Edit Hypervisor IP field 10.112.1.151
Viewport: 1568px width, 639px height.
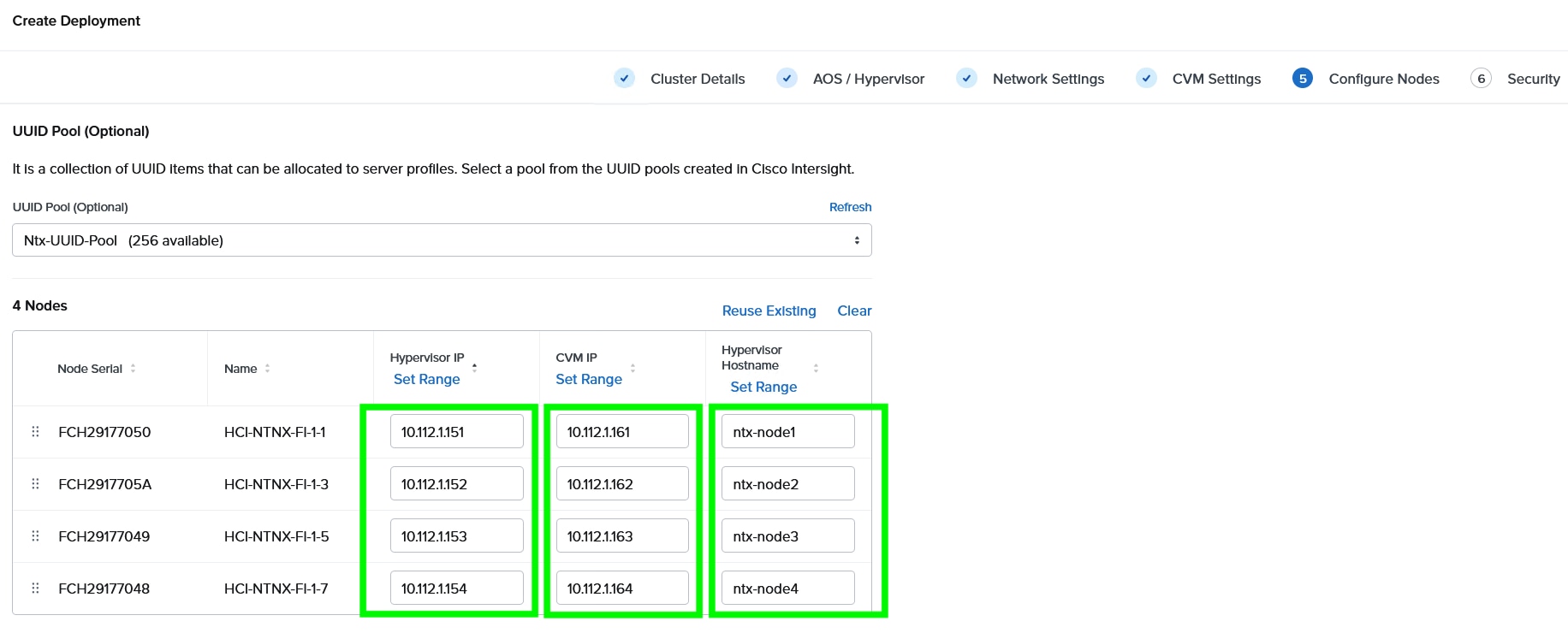pyautogui.click(x=457, y=432)
